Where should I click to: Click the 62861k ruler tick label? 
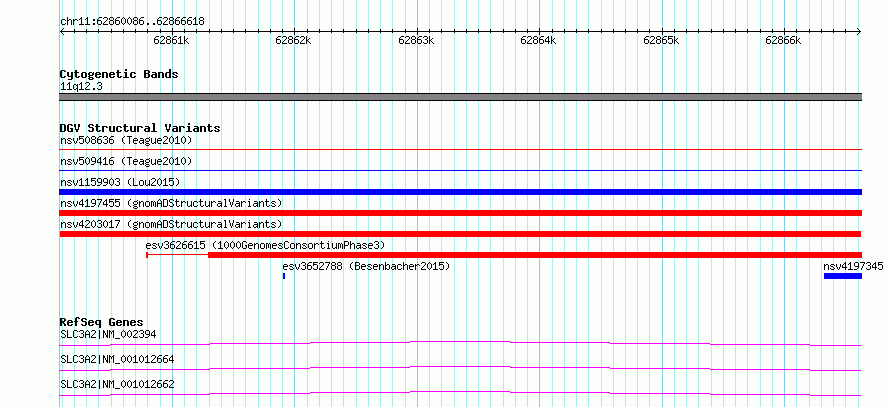pyautogui.click(x=171, y=40)
